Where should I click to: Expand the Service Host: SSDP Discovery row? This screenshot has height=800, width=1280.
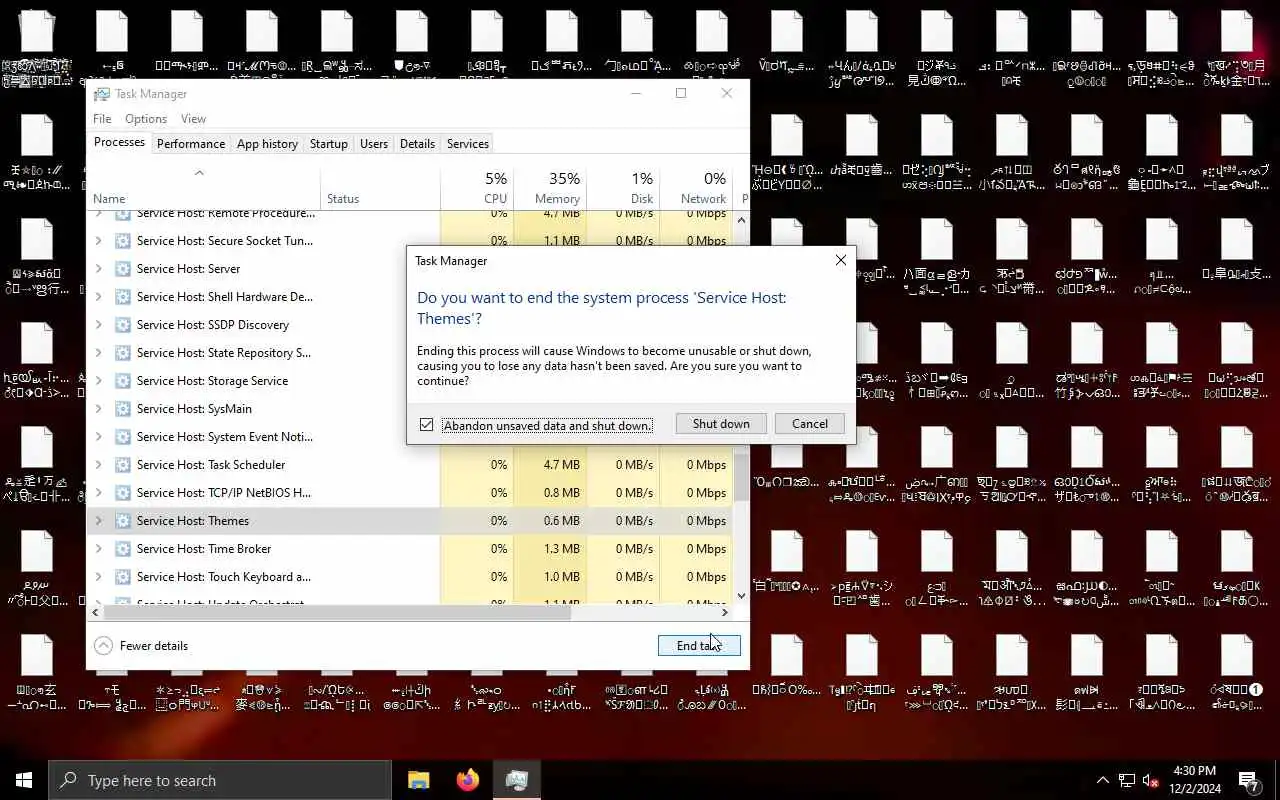98,325
